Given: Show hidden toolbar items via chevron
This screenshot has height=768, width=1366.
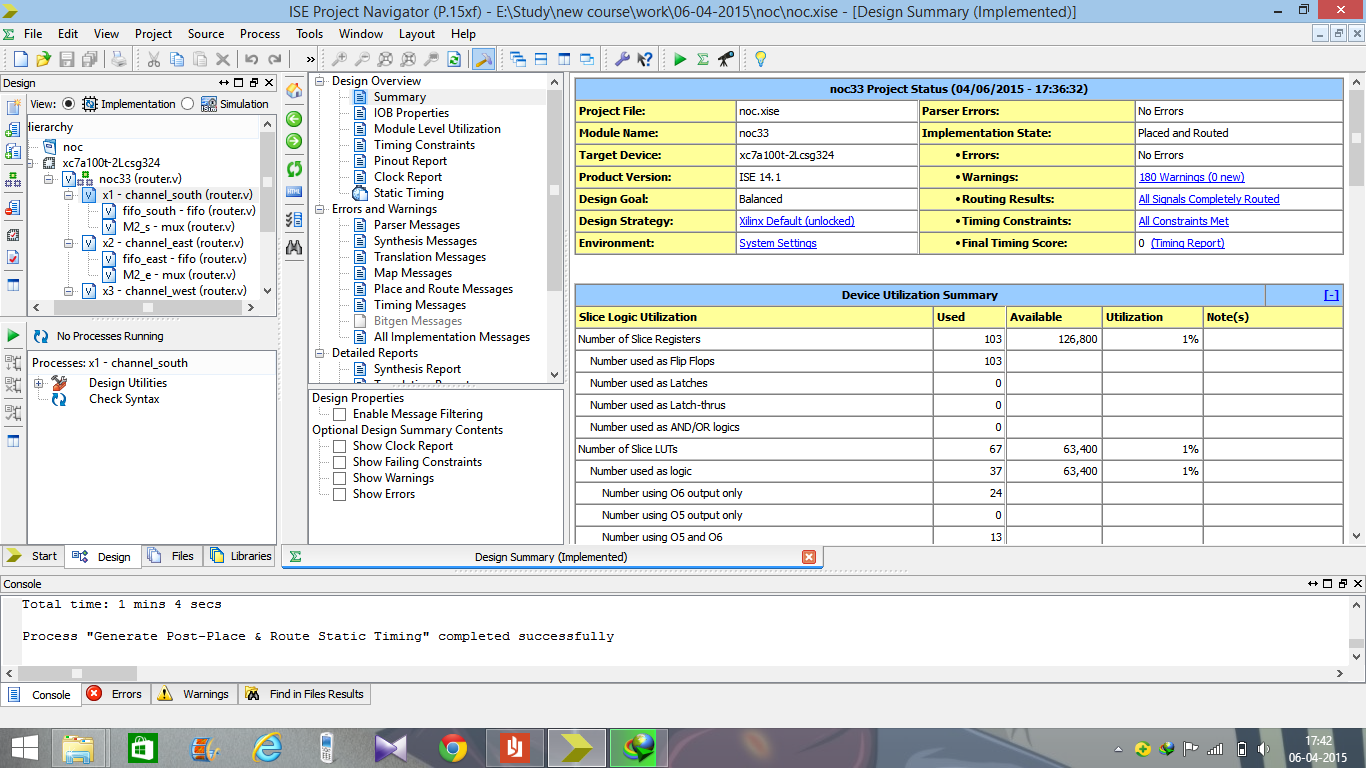Looking at the screenshot, I should [x=310, y=59].
